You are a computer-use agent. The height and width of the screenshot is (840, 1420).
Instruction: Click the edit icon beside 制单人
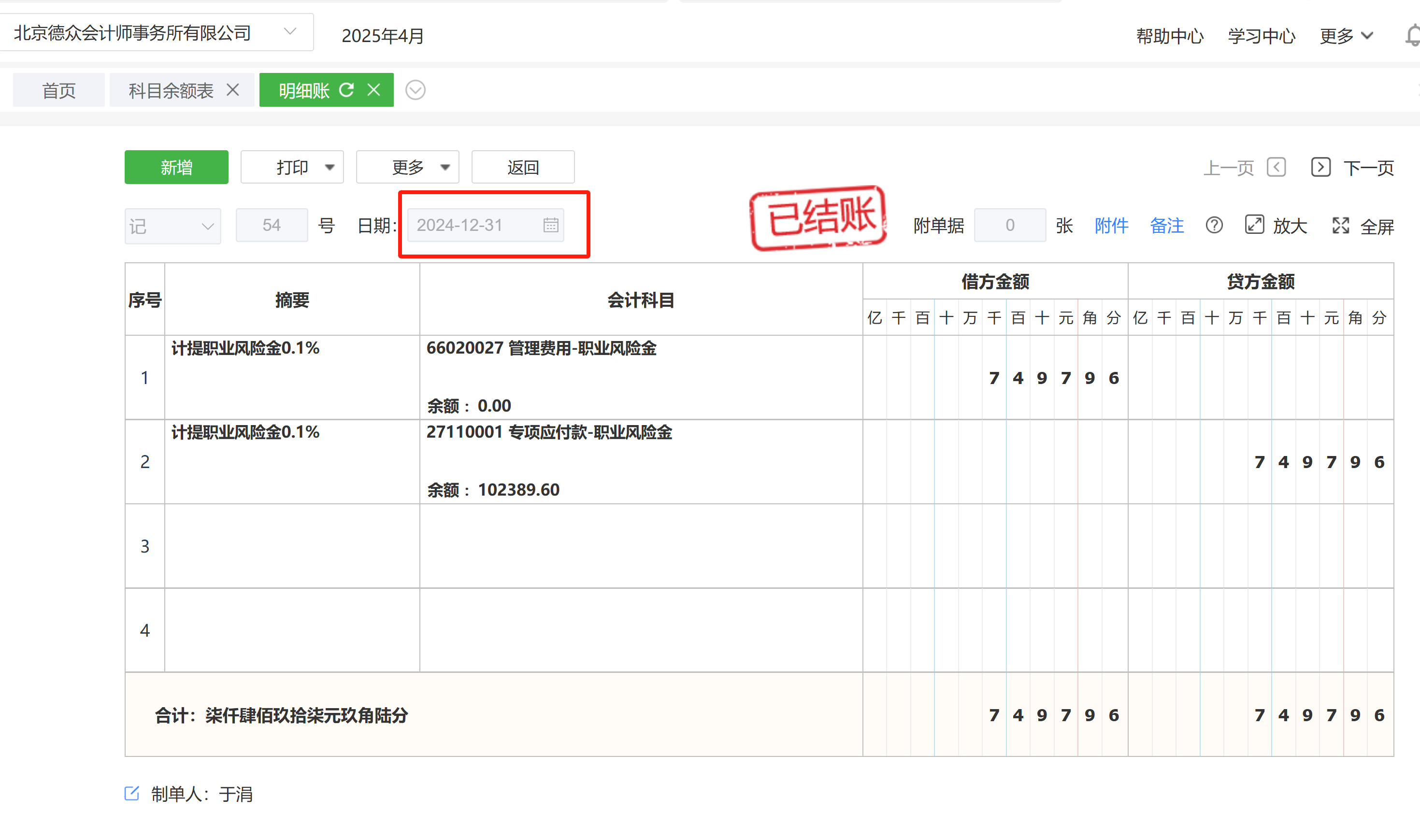[132, 794]
